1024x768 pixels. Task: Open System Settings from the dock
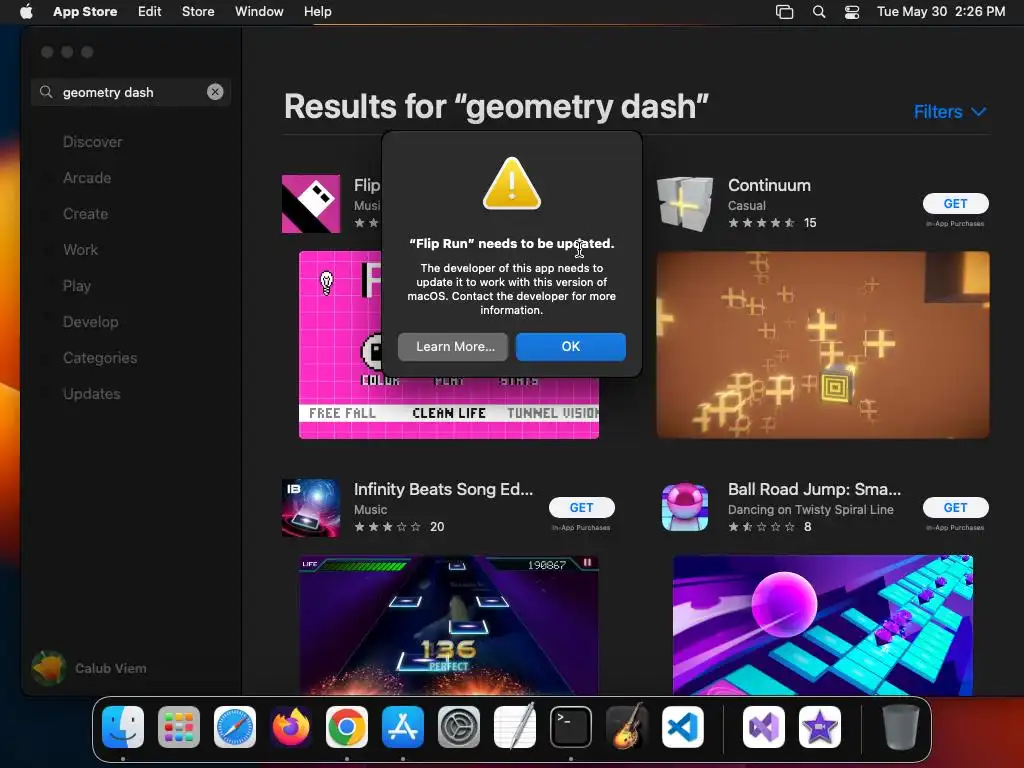[459, 727]
